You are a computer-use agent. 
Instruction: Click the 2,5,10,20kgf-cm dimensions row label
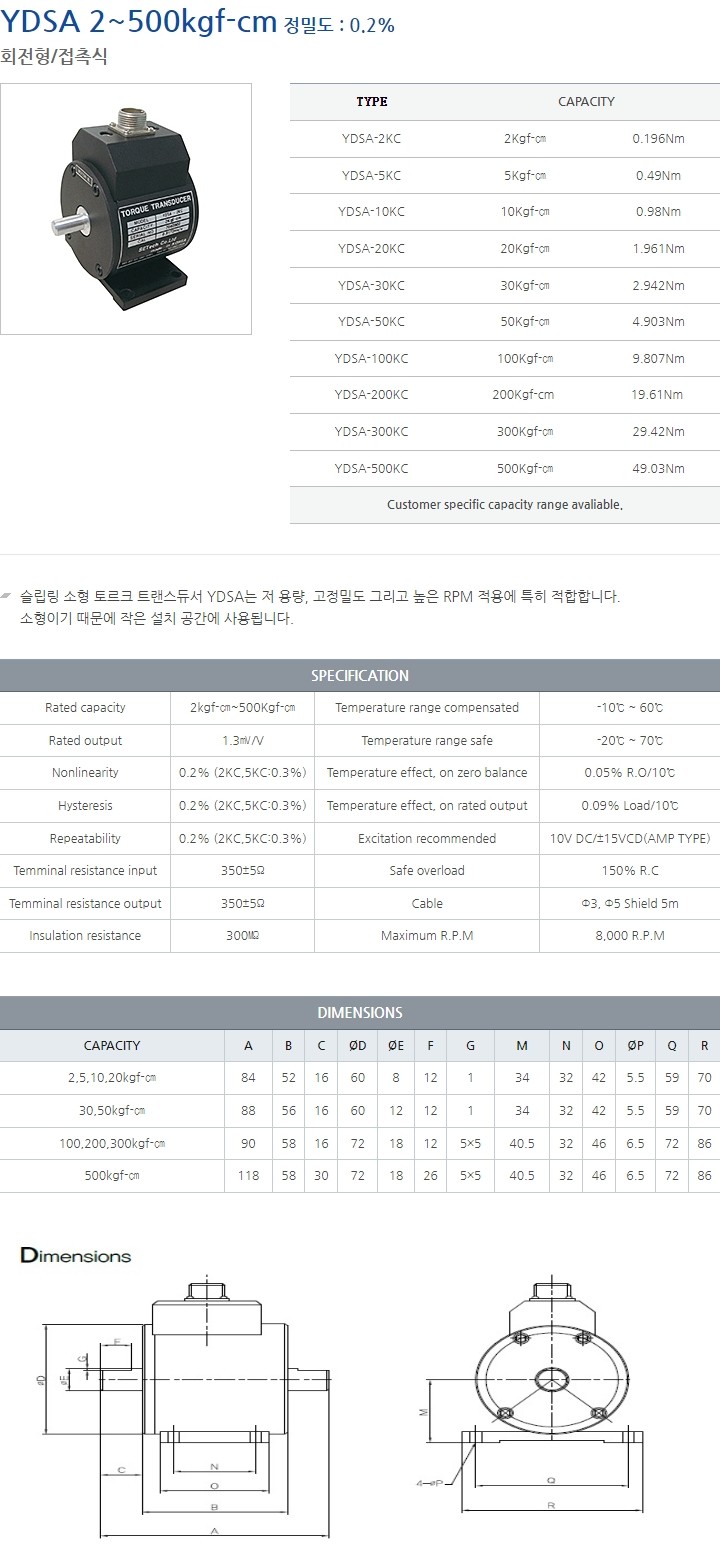pos(112,1079)
